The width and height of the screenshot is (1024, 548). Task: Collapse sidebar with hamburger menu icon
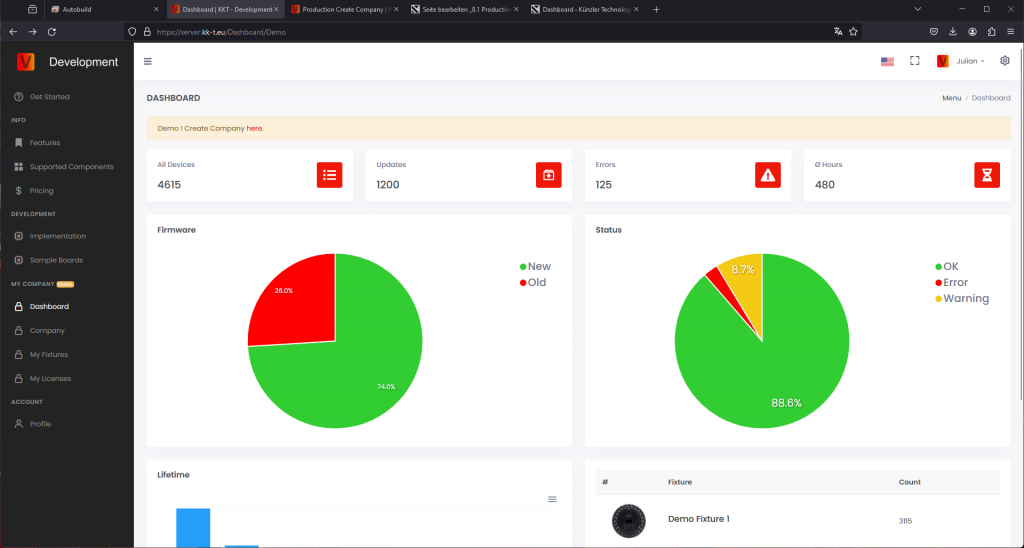click(x=148, y=61)
